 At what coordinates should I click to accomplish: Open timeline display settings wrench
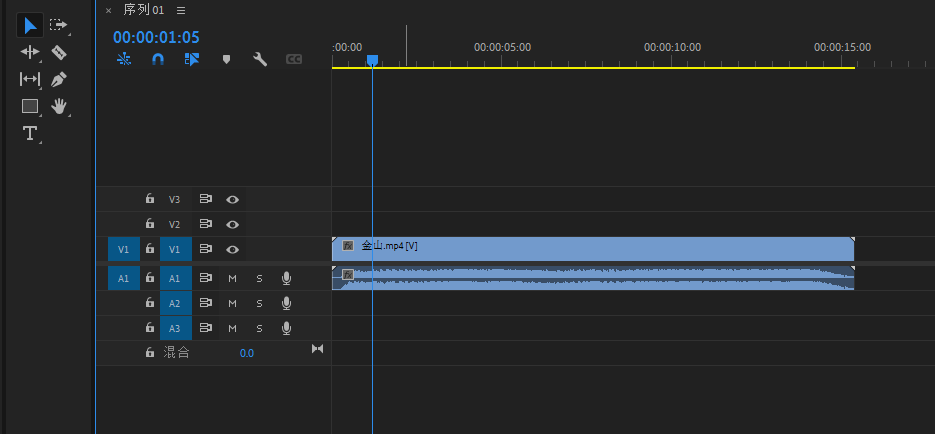260,60
